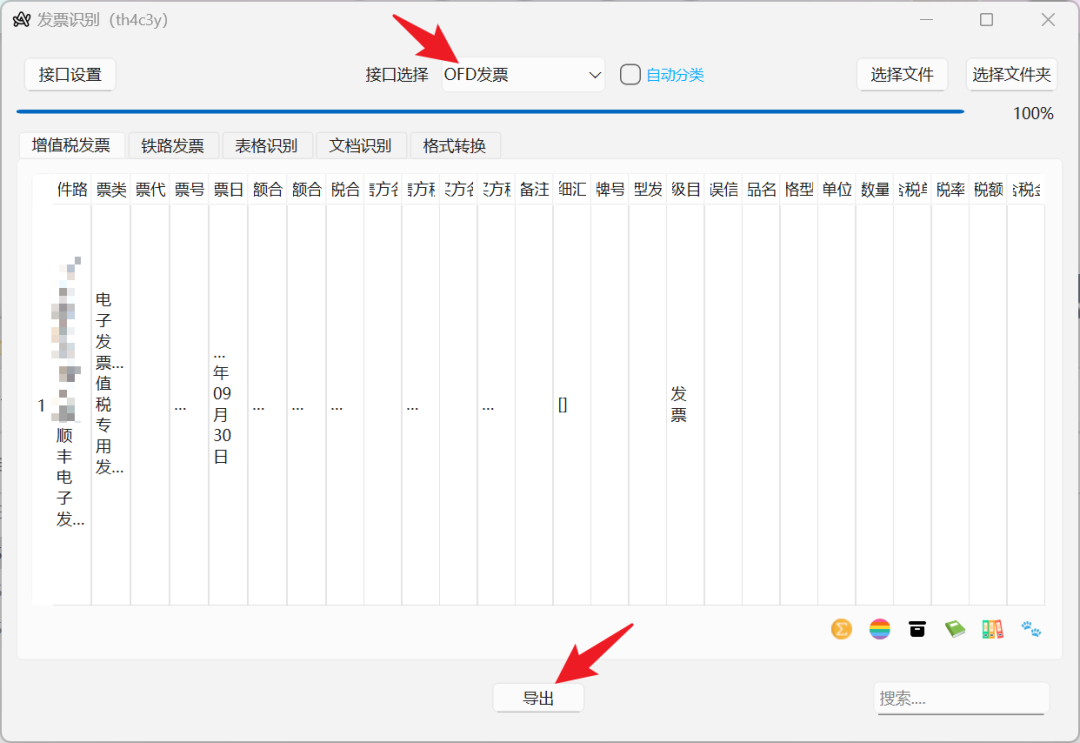The image size is (1080, 743).
Task: Click the green book icon
Action: point(955,629)
